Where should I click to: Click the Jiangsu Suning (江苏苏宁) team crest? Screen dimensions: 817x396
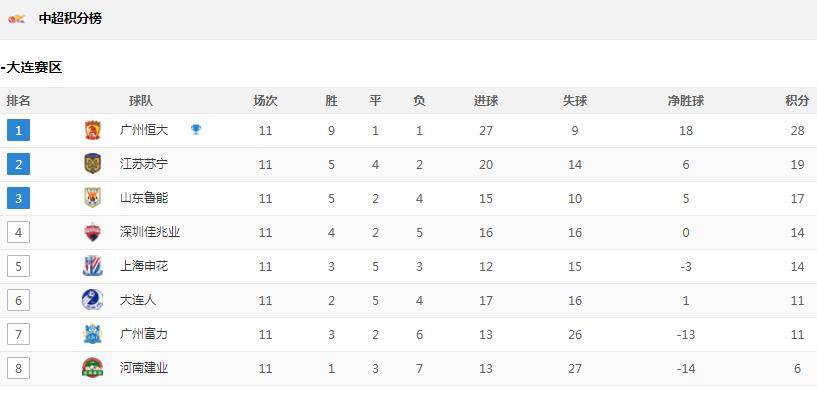(92, 164)
